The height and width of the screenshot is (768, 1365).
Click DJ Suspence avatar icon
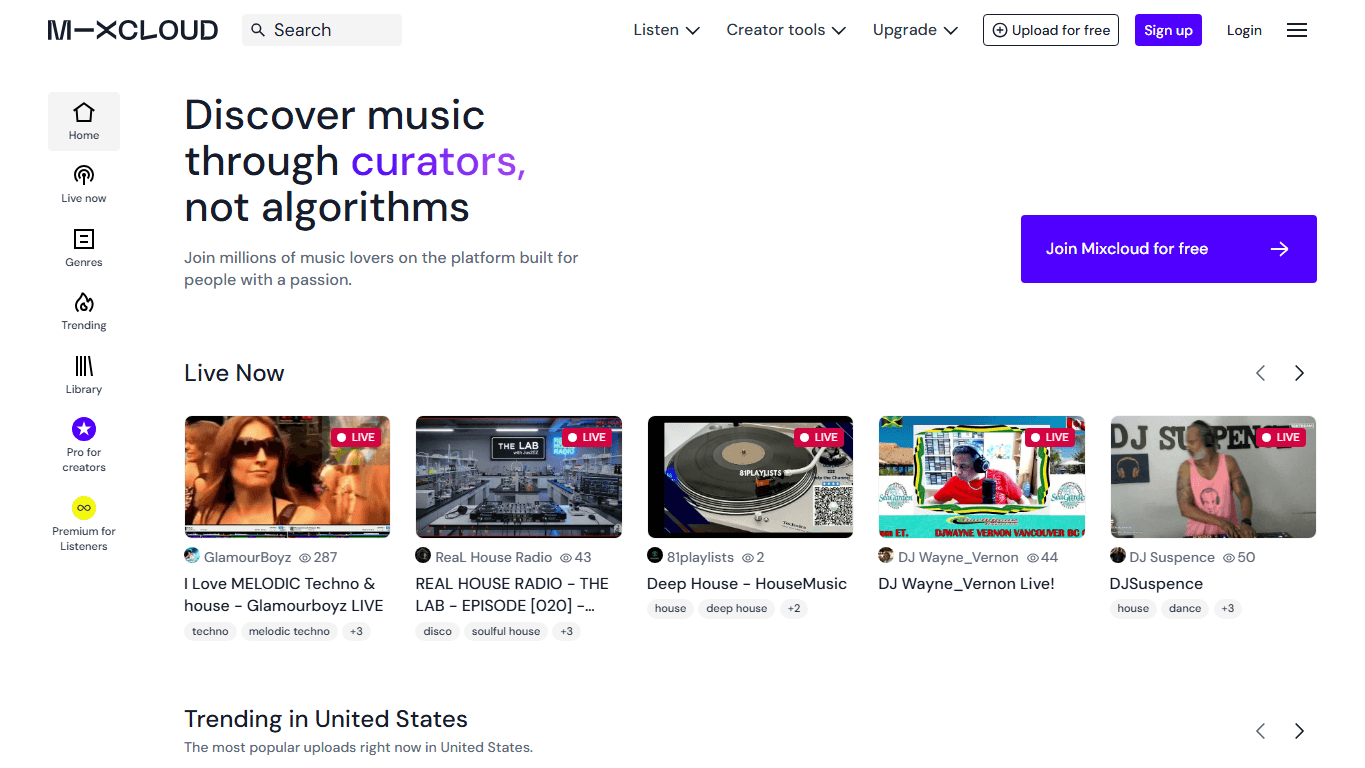(x=1118, y=555)
